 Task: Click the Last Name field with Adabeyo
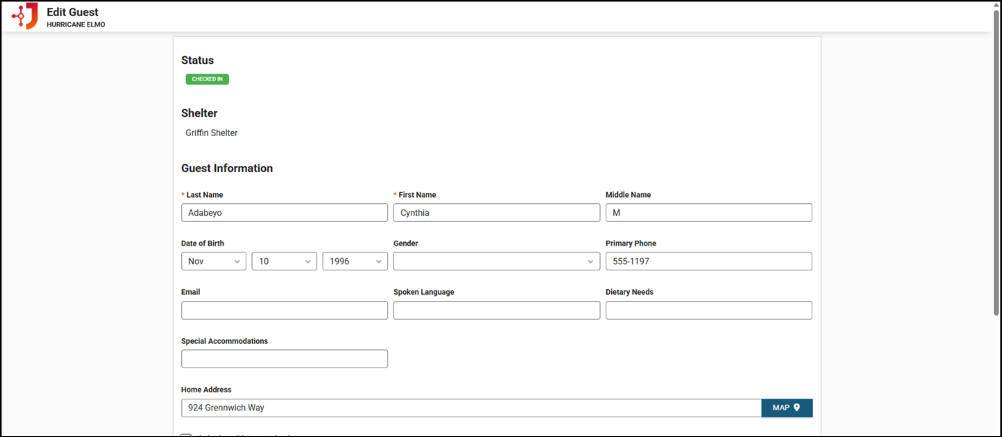tap(284, 212)
